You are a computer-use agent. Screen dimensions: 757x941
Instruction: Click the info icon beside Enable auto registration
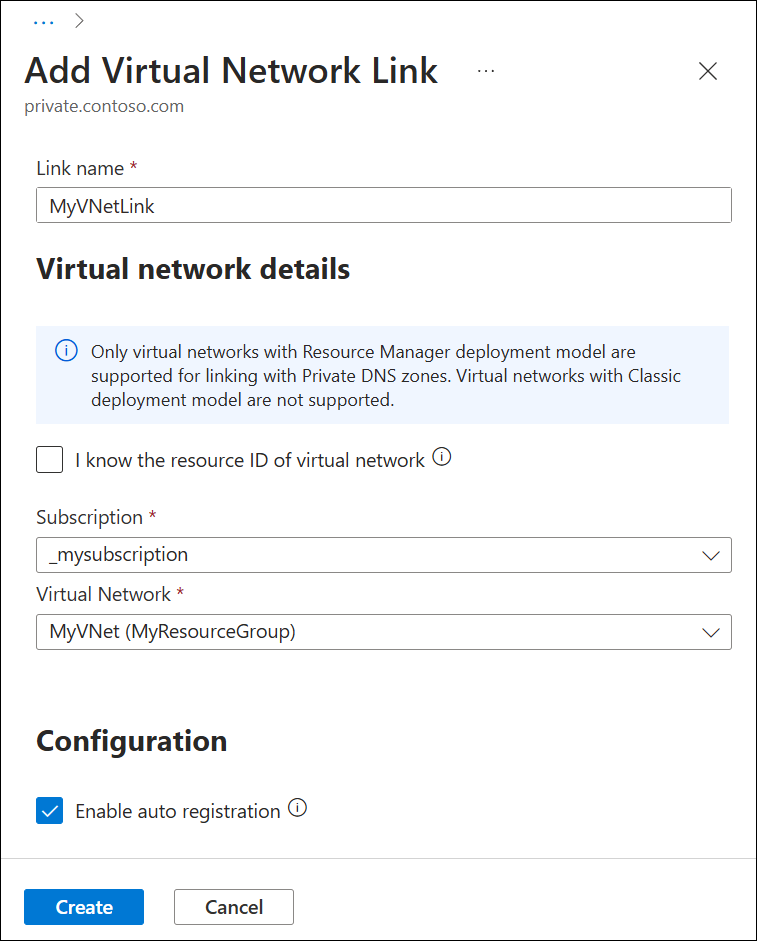pyautogui.click(x=297, y=807)
